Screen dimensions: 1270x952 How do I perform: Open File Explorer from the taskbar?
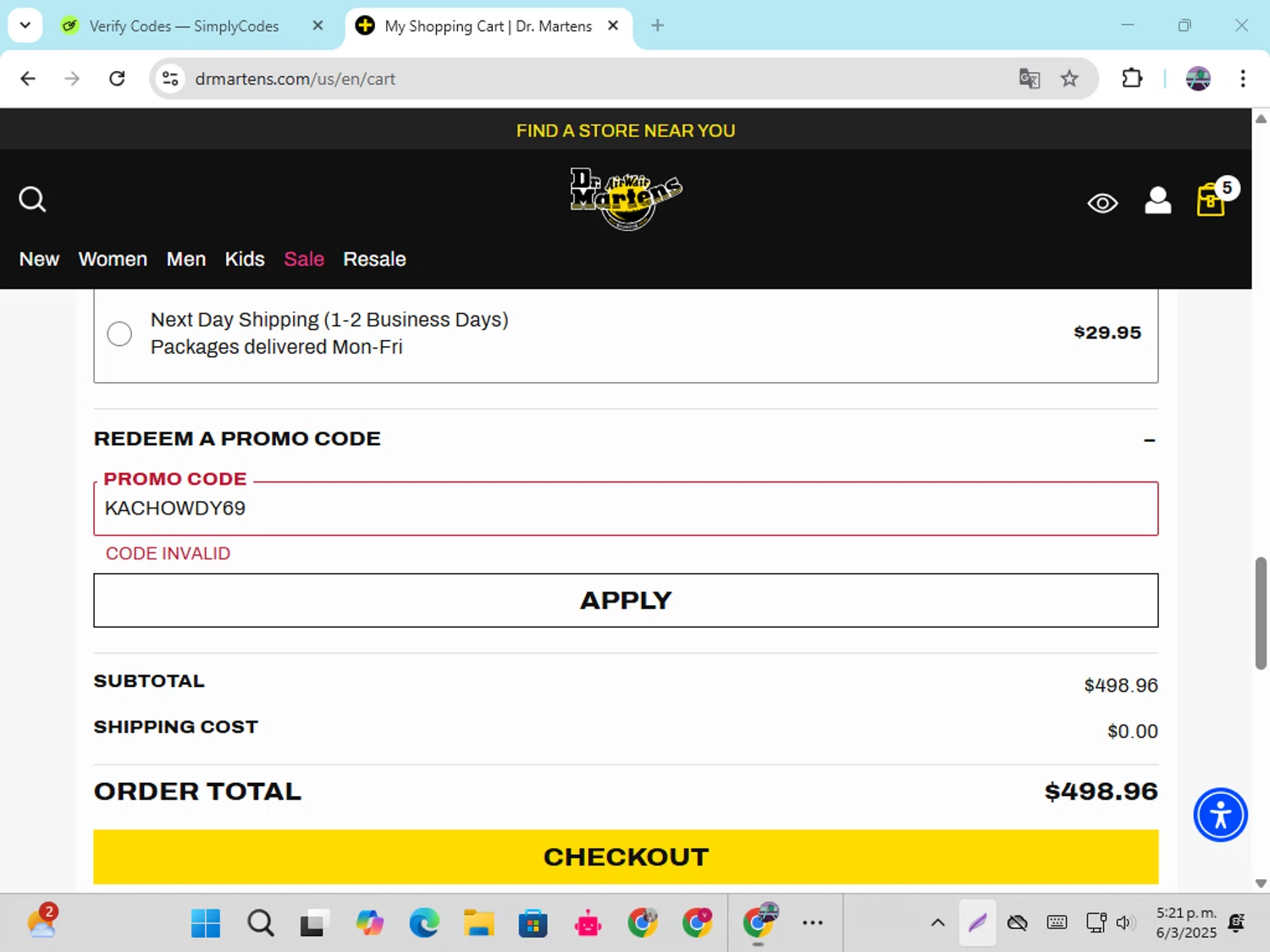(x=478, y=923)
